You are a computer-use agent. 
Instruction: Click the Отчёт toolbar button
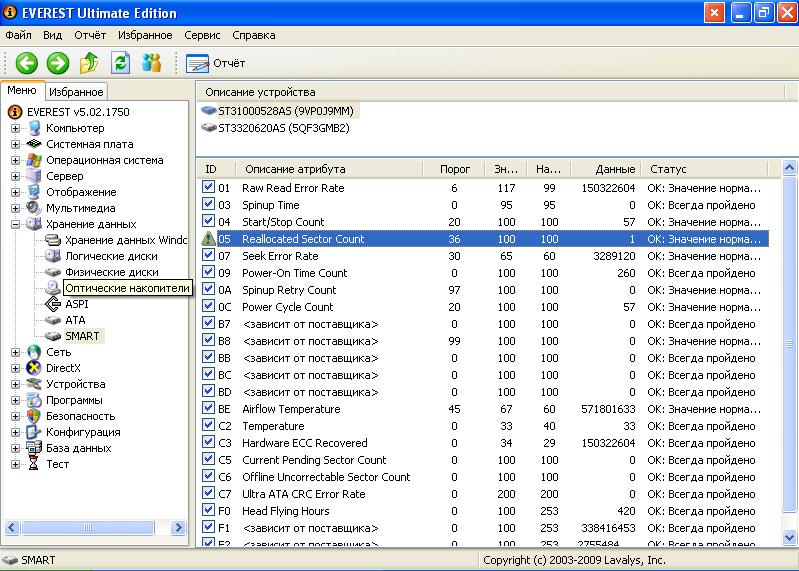click(x=216, y=63)
